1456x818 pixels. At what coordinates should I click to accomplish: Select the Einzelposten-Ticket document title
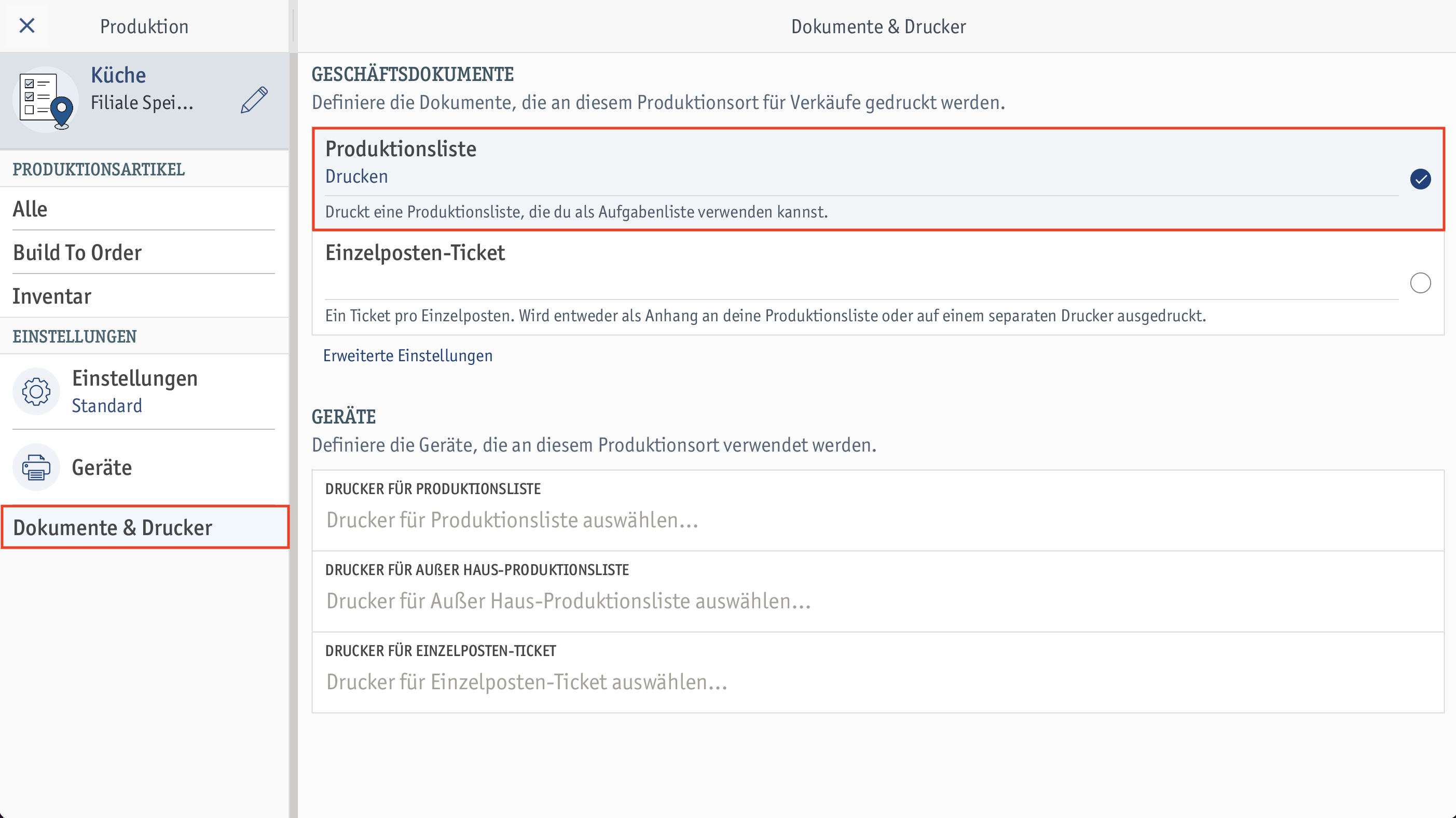pos(415,252)
